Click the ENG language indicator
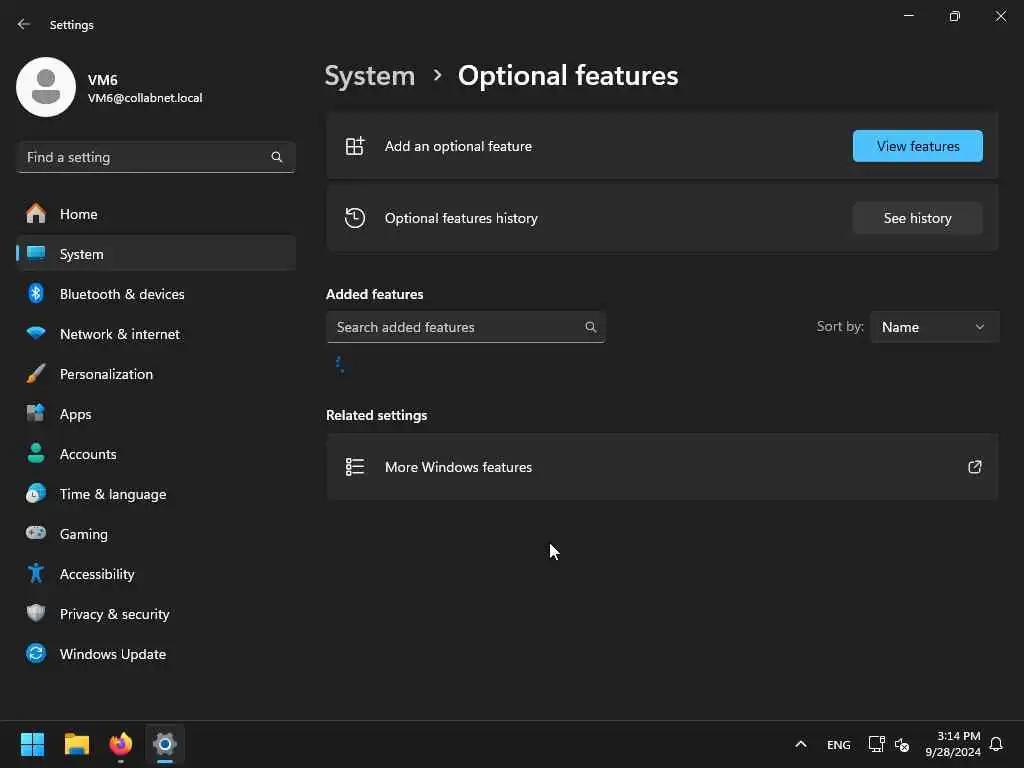Viewport: 1024px width, 768px height. coord(839,744)
